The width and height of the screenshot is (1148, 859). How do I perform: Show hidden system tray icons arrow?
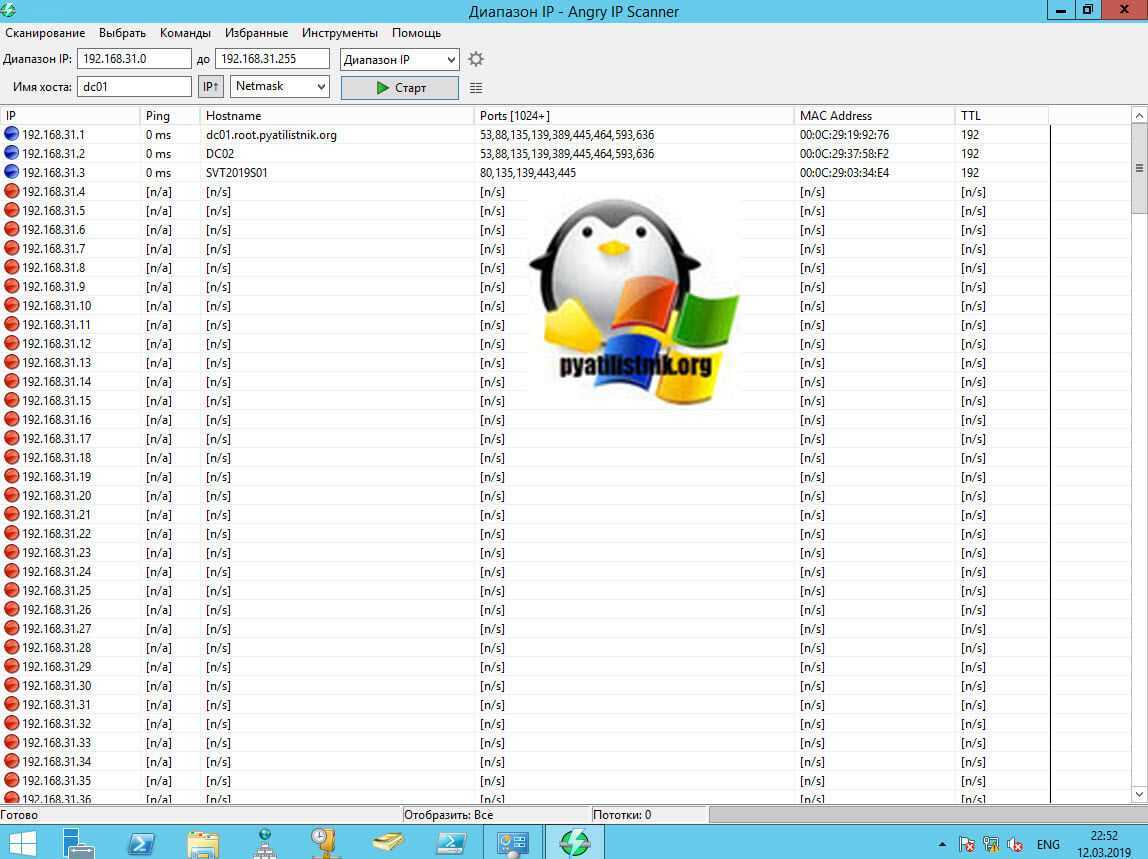(942, 845)
